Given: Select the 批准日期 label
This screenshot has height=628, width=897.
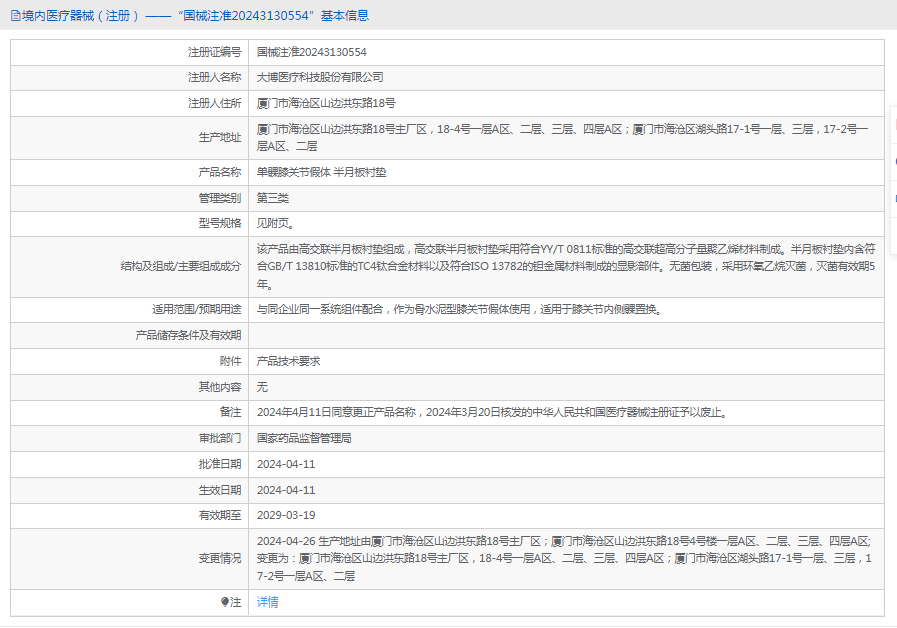Looking at the screenshot, I should point(220,464).
